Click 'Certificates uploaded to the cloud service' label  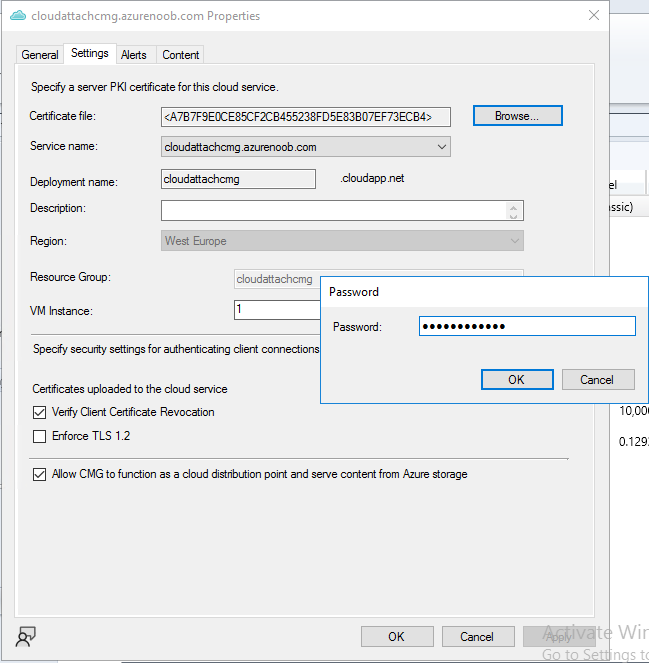pos(130,389)
